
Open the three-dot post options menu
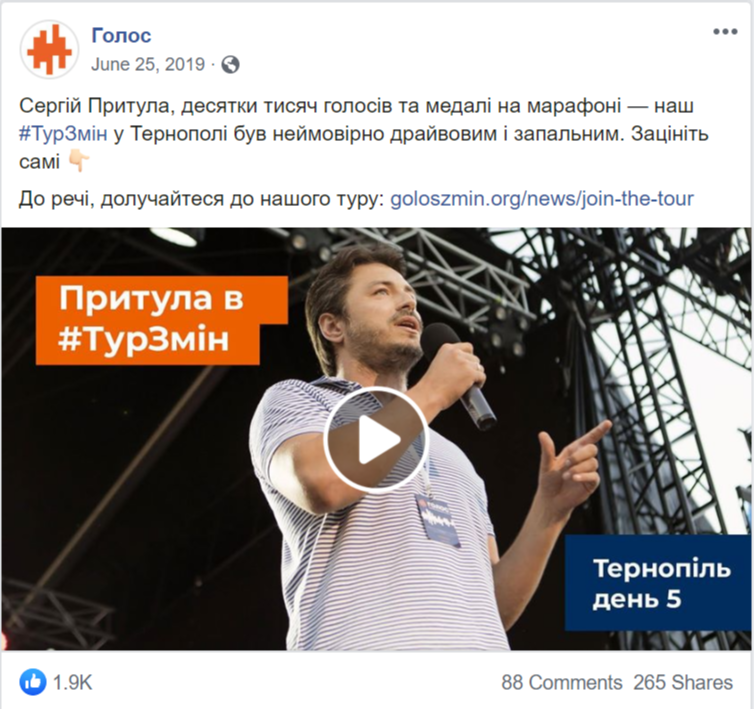point(725,32)
